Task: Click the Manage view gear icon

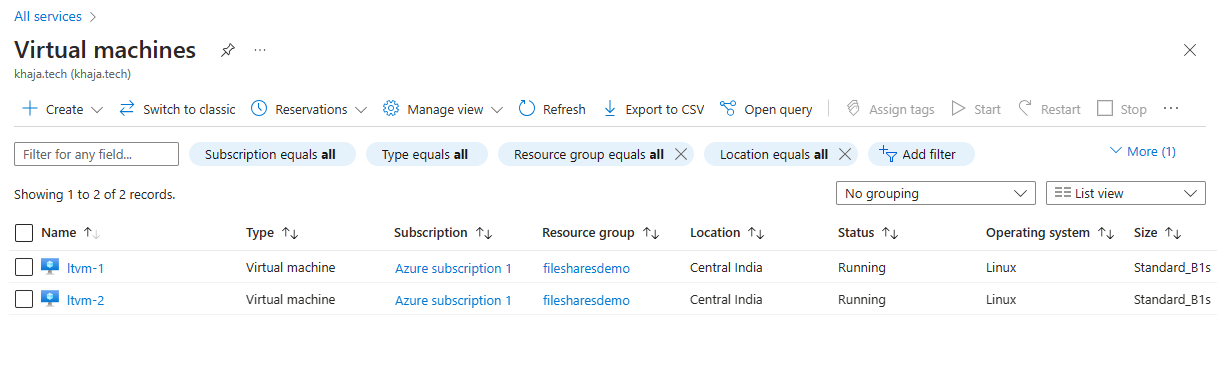Action: [x=391, y=109]
